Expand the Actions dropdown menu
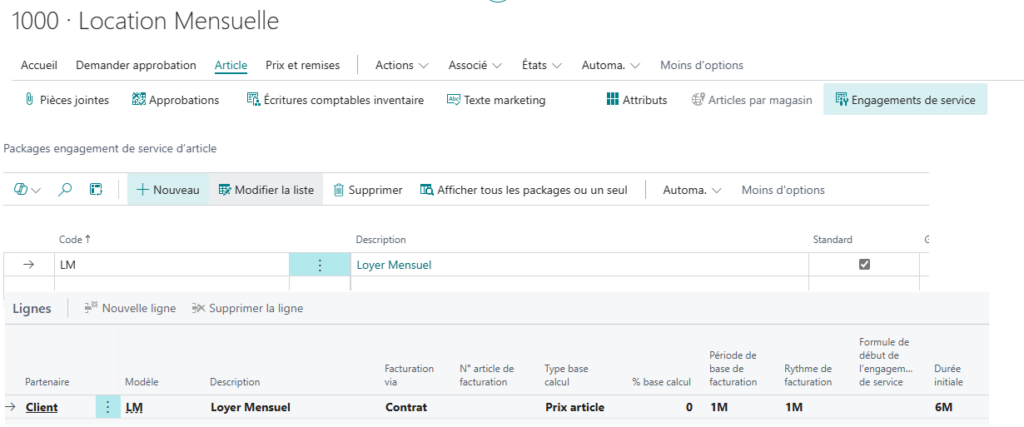Image resolution: width=1024 pixels, height=427 pixels. [x=401, y=65]
